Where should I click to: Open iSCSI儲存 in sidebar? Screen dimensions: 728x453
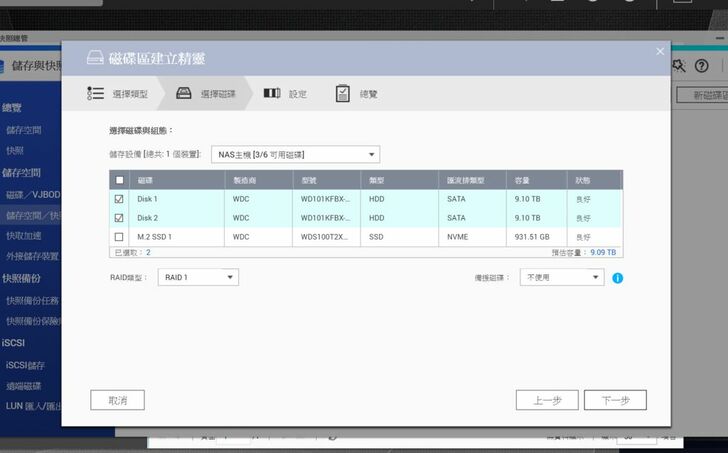click(25, 365)
